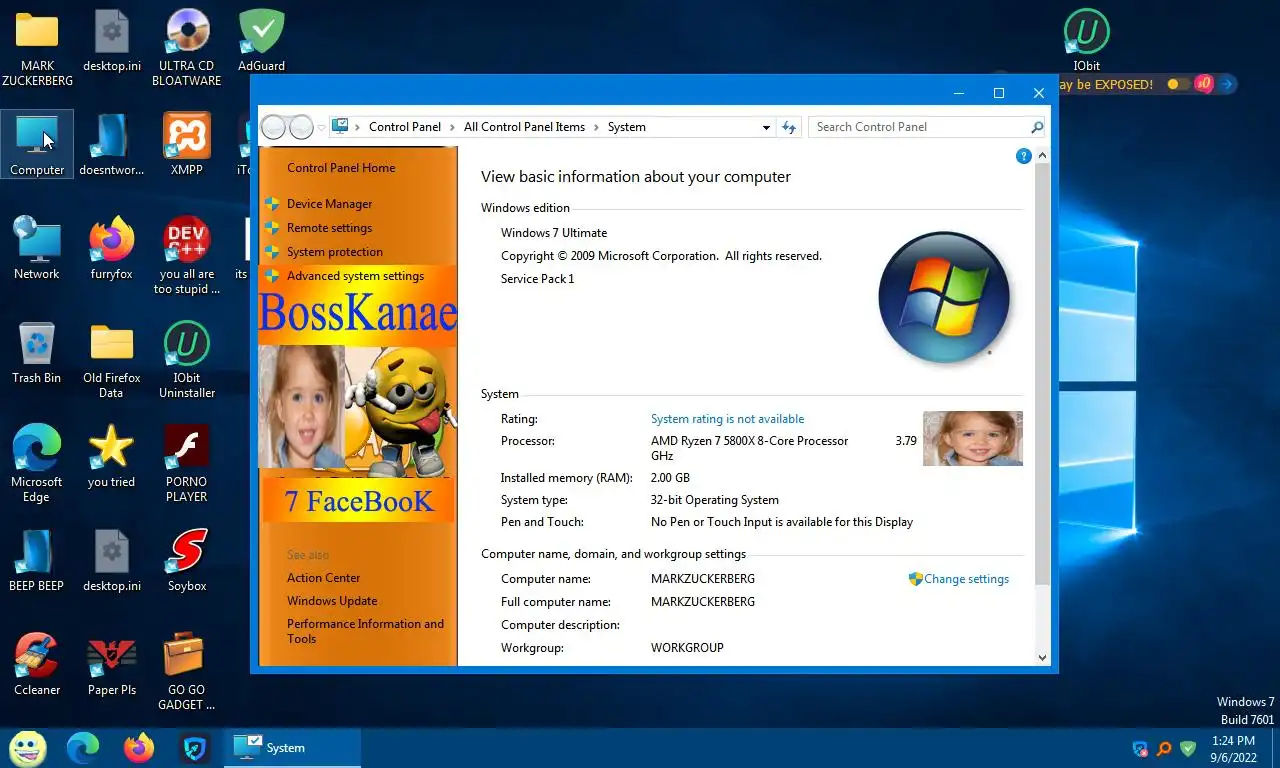
Task: Click the smiley Start button on taskbar
Action: (27, 747)
